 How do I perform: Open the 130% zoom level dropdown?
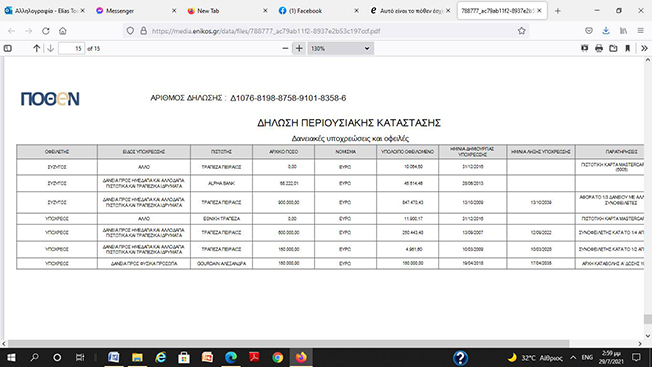click(x=341, y=49)
